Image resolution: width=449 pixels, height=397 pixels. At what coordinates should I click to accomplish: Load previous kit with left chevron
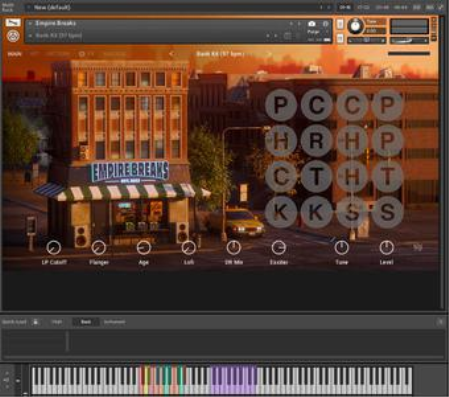click(x=171, y=54)
